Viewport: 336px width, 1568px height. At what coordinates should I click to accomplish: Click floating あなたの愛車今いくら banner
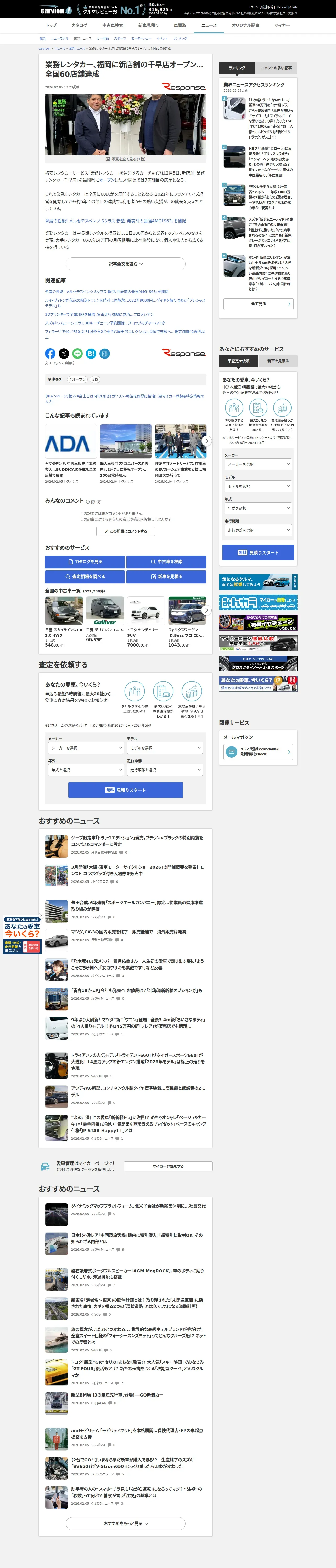click(x=21, y=935)
